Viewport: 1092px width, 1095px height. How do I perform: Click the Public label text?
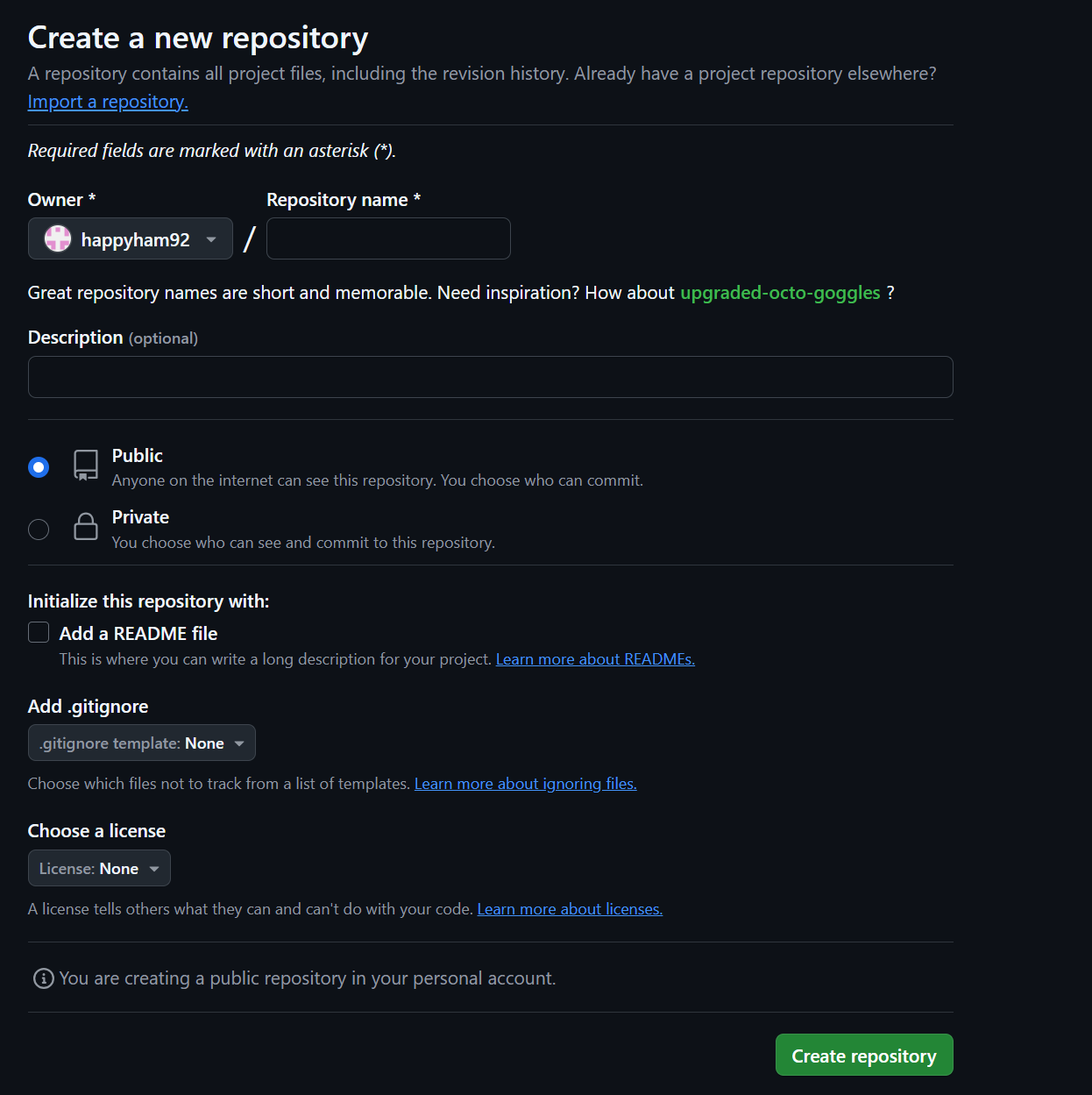tap(138, 456)
